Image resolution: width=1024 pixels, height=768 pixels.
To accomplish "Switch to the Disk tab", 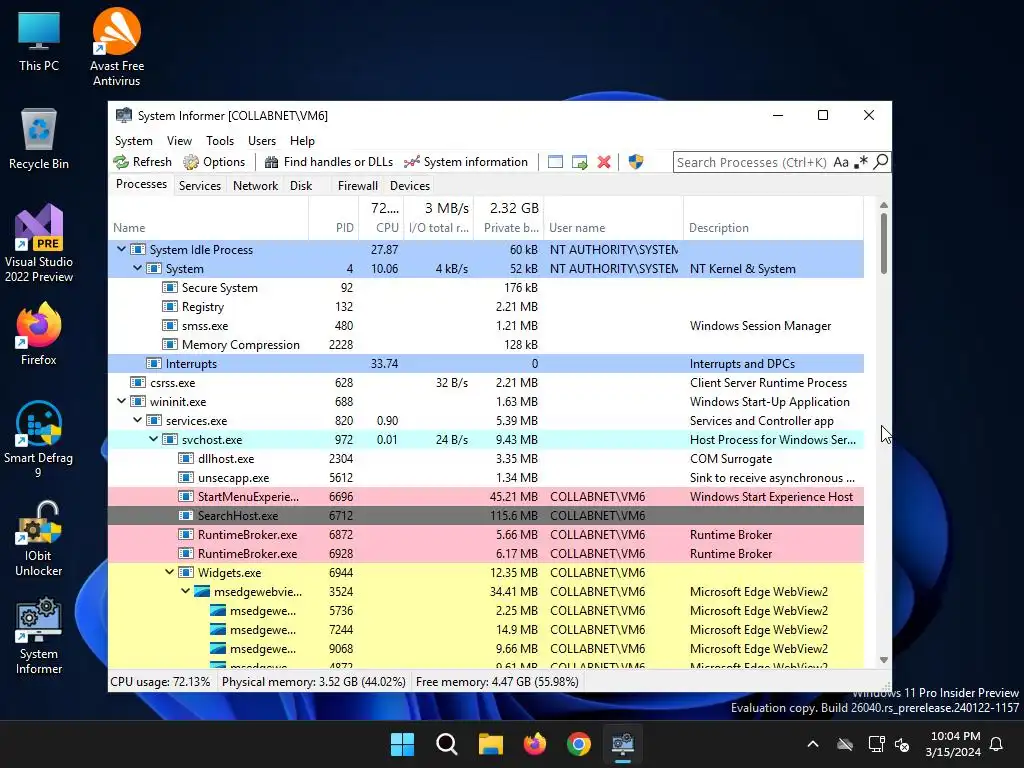I will (x=301, y=185).
